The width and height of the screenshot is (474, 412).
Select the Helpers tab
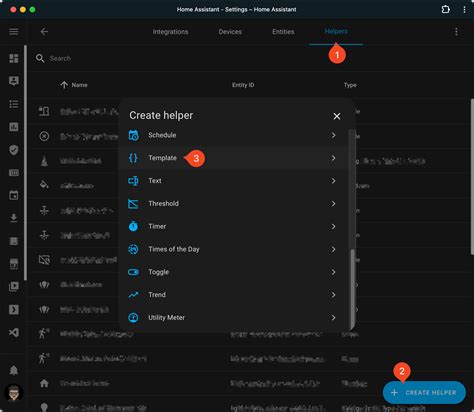[336, 31]
